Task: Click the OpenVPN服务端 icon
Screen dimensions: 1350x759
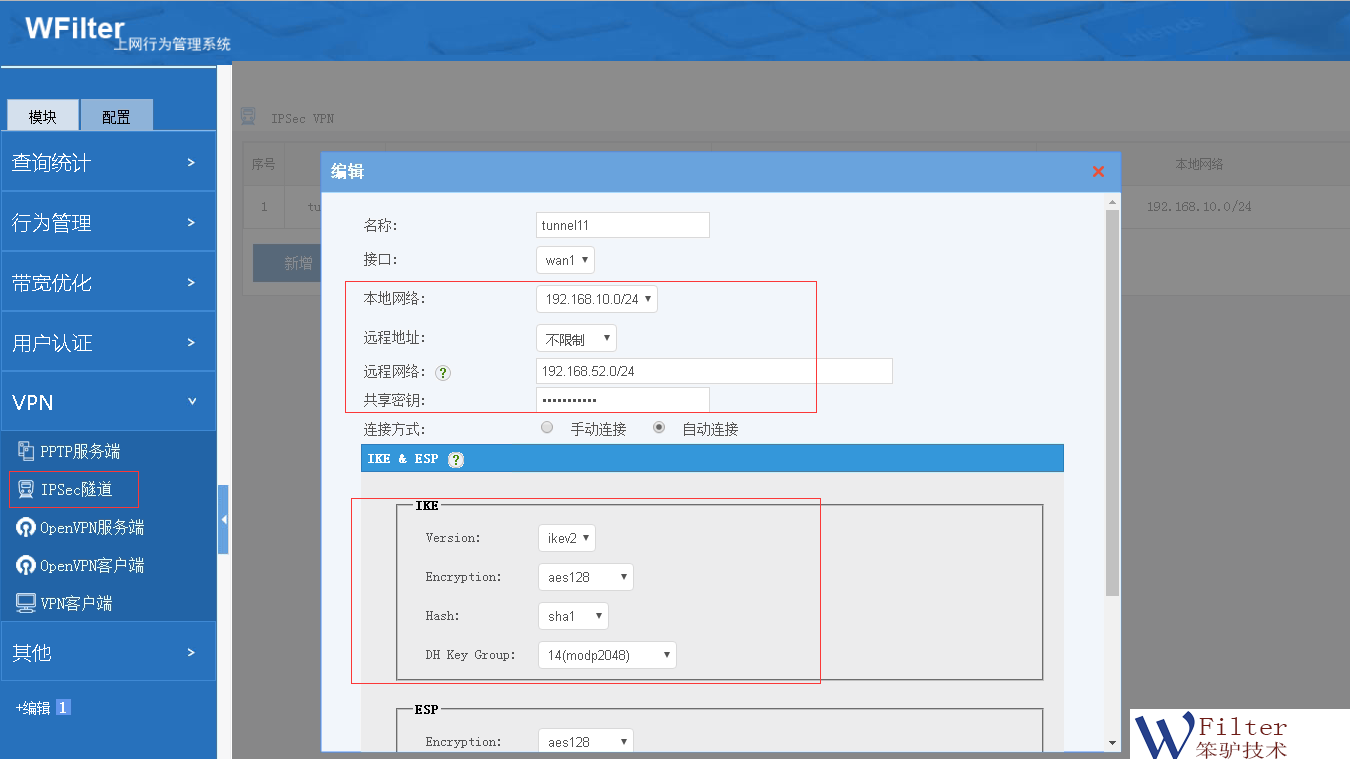Action: (x=26, y=527)
